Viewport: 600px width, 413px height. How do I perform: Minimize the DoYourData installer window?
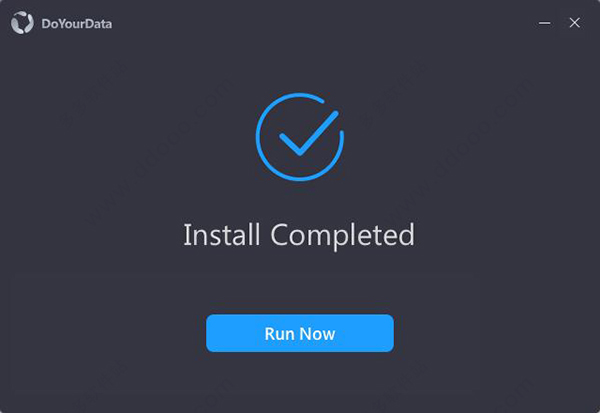coord(545,23)
